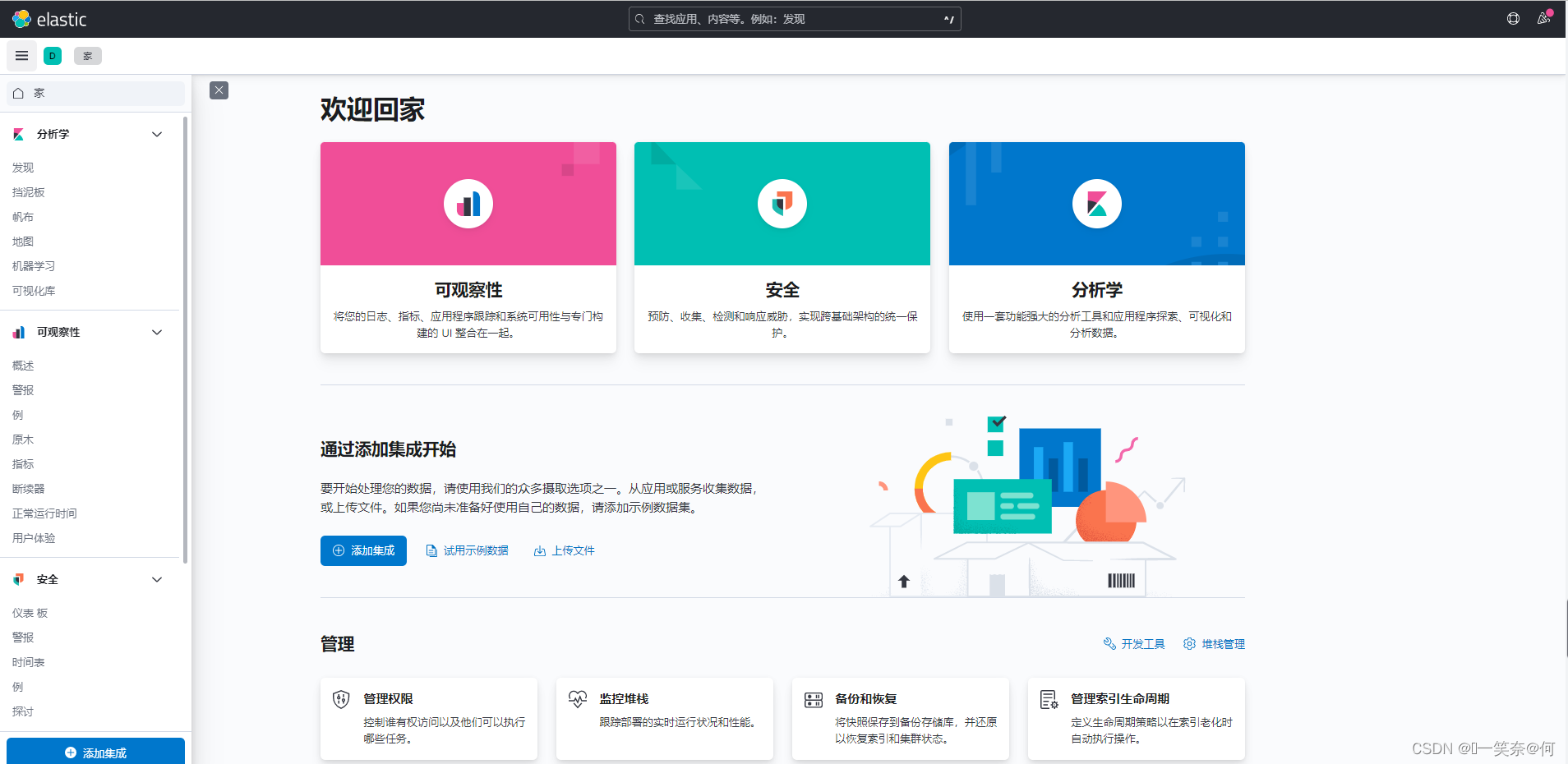
Task: Open 概述 under 可观察性
Action: point(23,366)
